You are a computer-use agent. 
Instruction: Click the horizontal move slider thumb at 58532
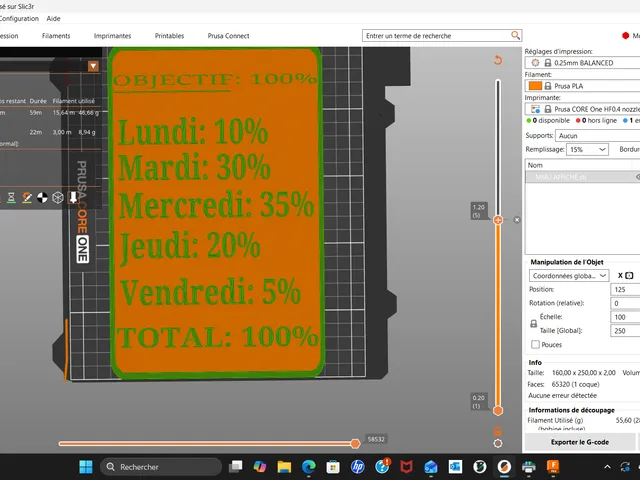[355, 444]
